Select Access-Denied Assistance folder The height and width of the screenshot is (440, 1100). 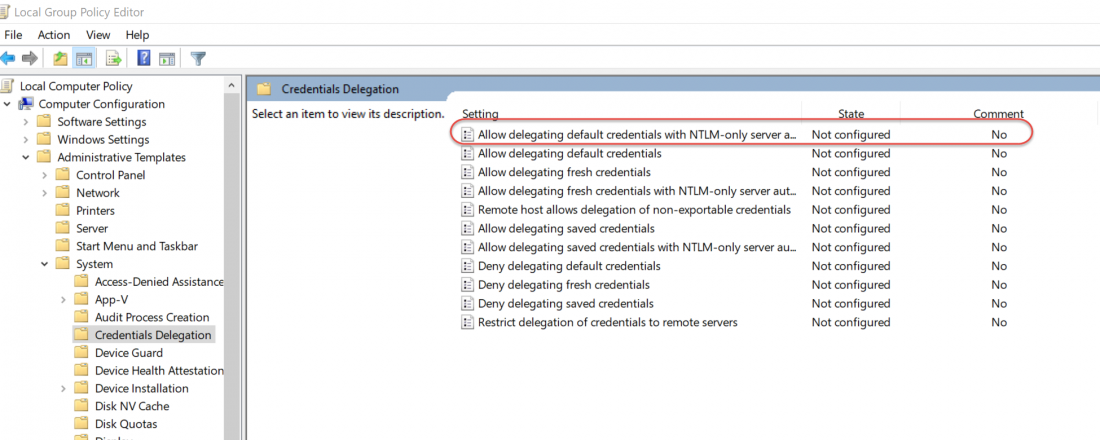[x=159, y=282]
